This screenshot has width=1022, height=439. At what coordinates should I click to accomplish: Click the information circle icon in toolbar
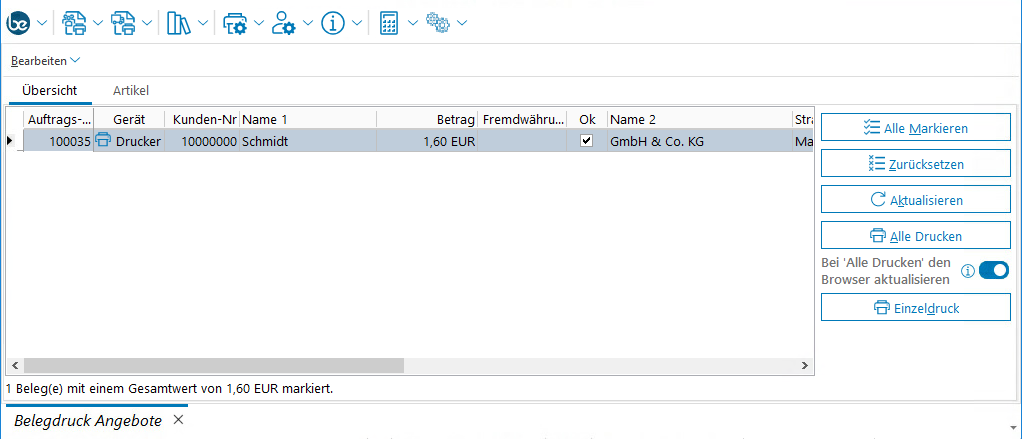click(x=333, y=22)
